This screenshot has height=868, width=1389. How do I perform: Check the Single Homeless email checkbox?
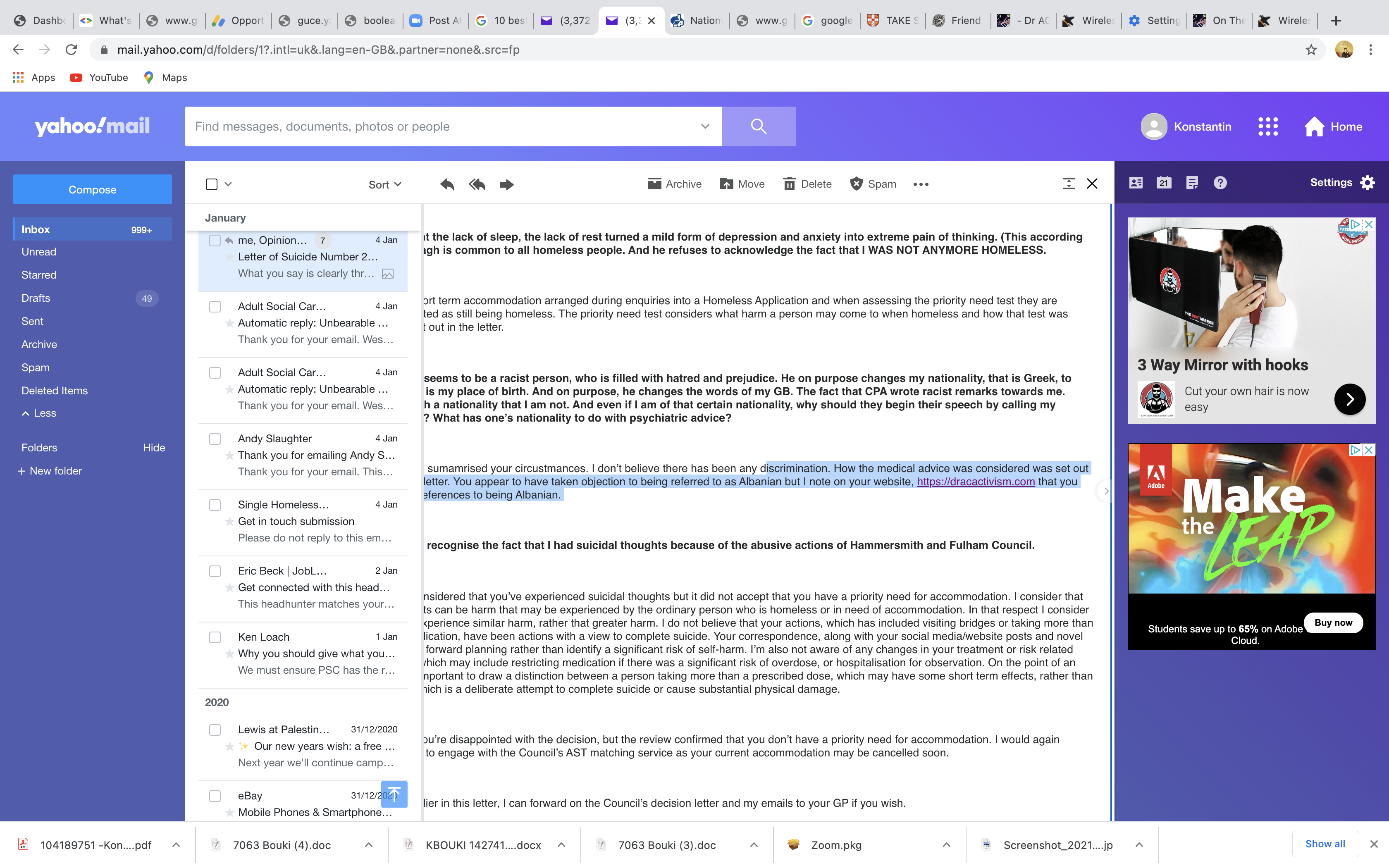(215, 505)
